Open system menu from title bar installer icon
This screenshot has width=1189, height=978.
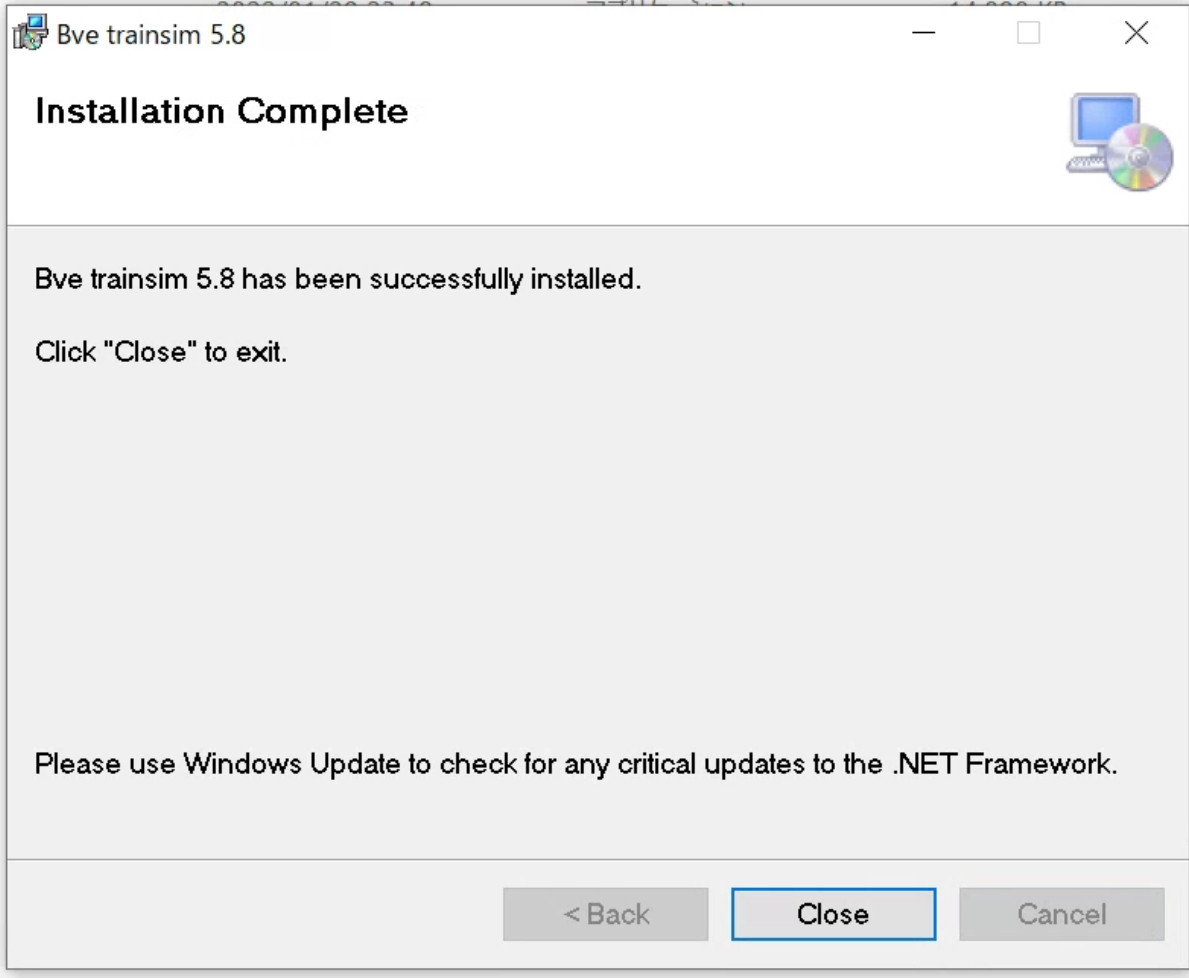click(x=30, y=35)
